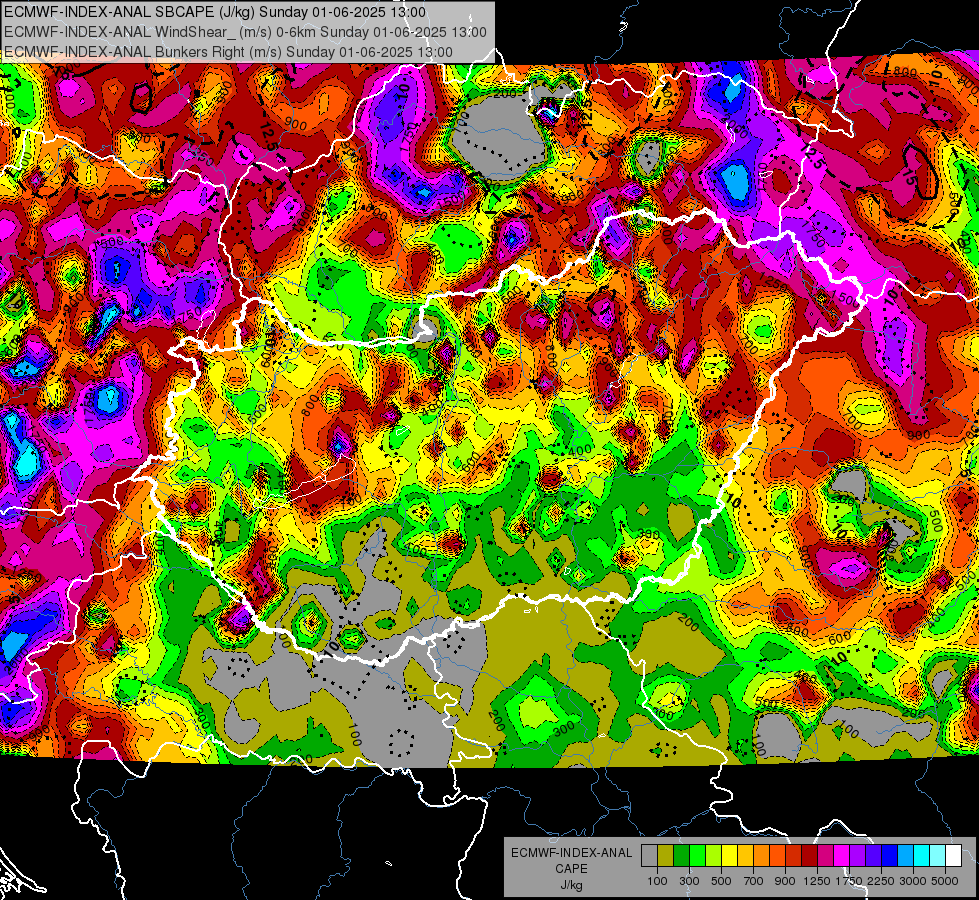Click the crimson-pink swatch after the 1250 tick
The width and height of the screenshot is (979, 900).
click(825, 856)
